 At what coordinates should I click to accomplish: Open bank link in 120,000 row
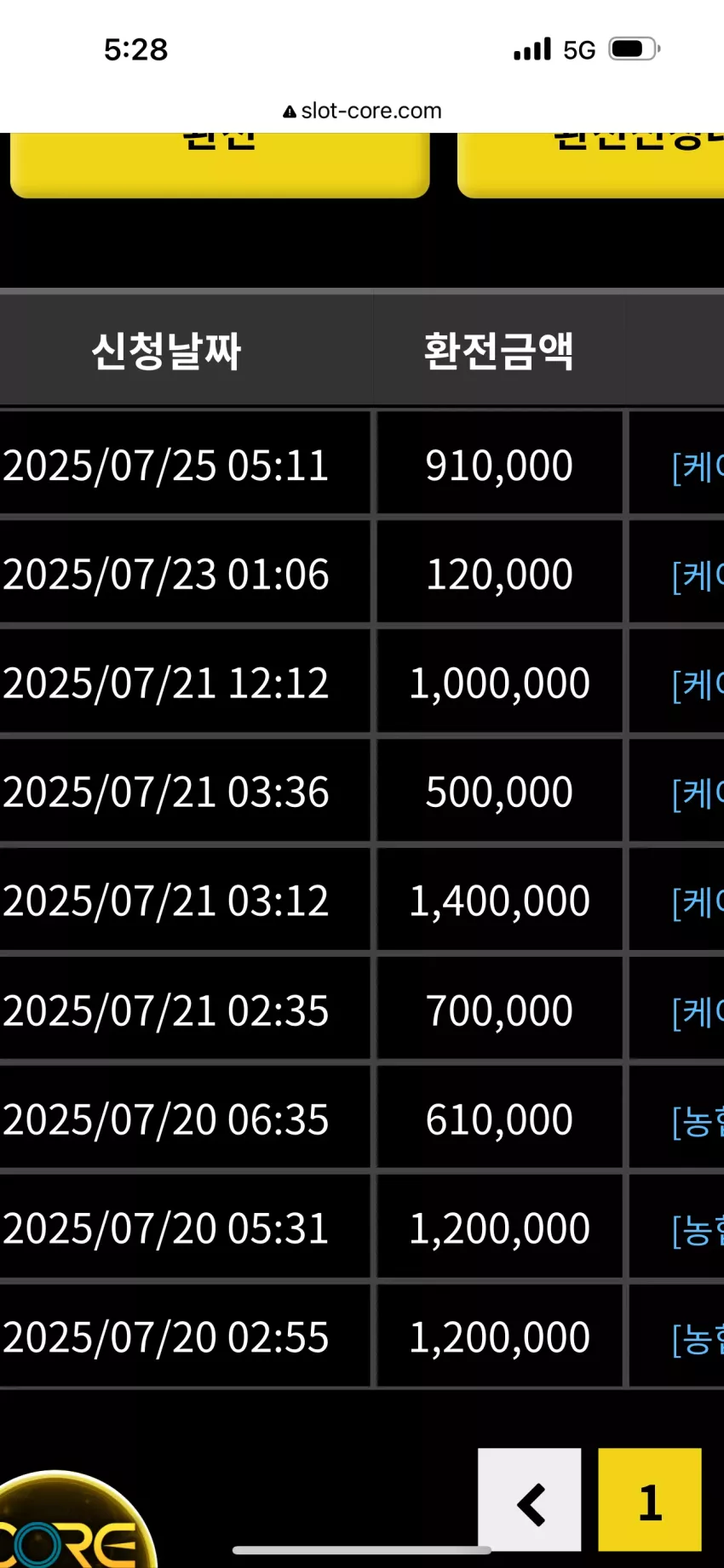(698, 575)
